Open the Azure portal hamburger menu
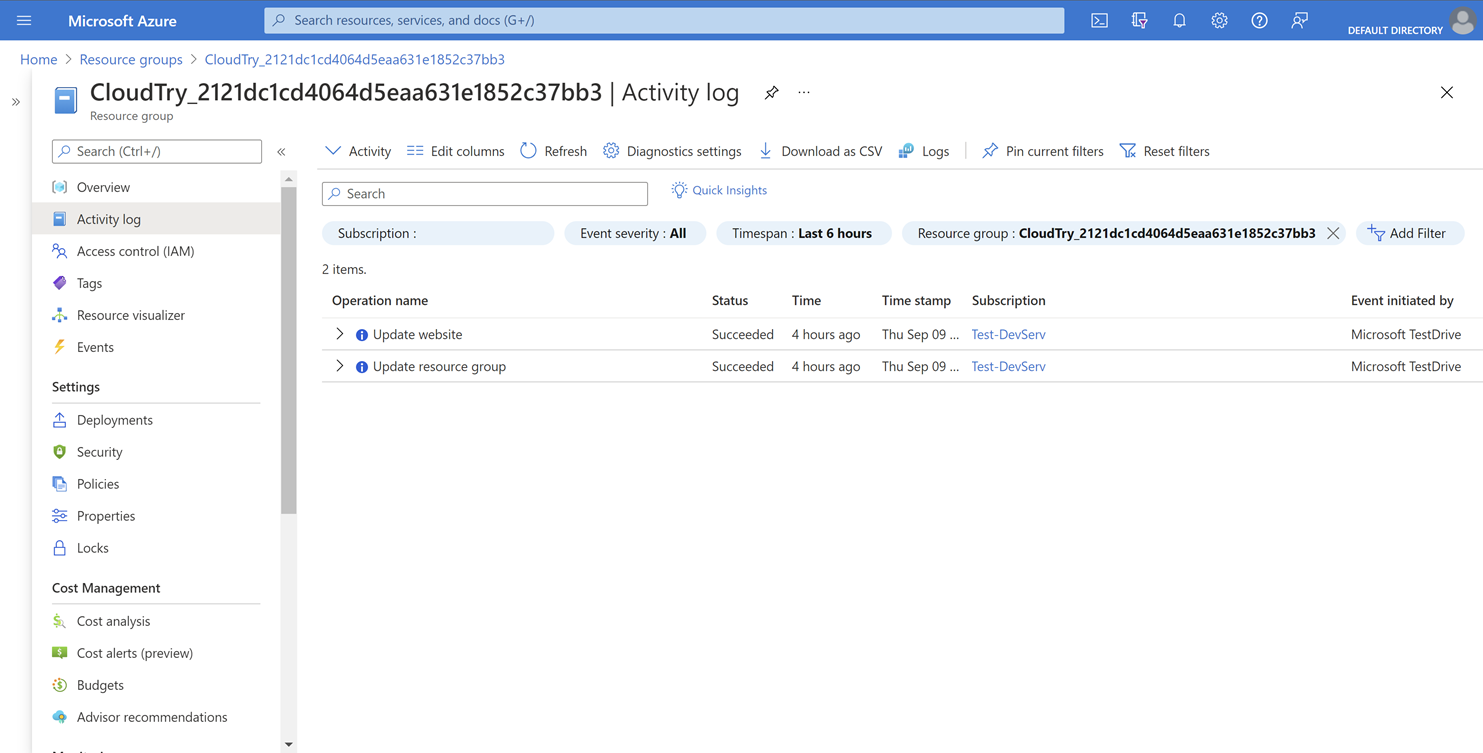Image resolution: width=1483 pixels, height=753 pixels. pos(24,20)
